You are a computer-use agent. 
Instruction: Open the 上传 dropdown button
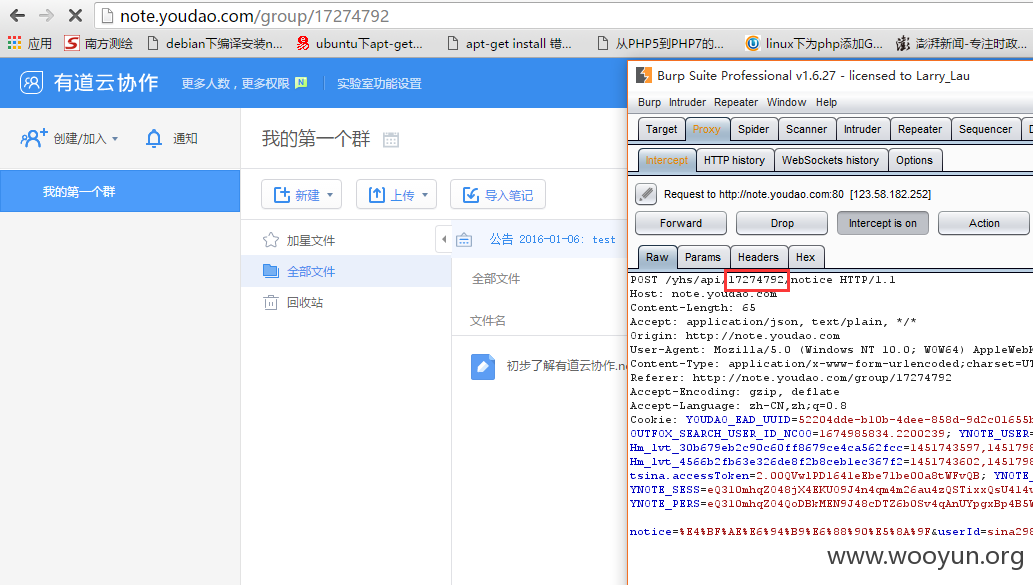397,194
